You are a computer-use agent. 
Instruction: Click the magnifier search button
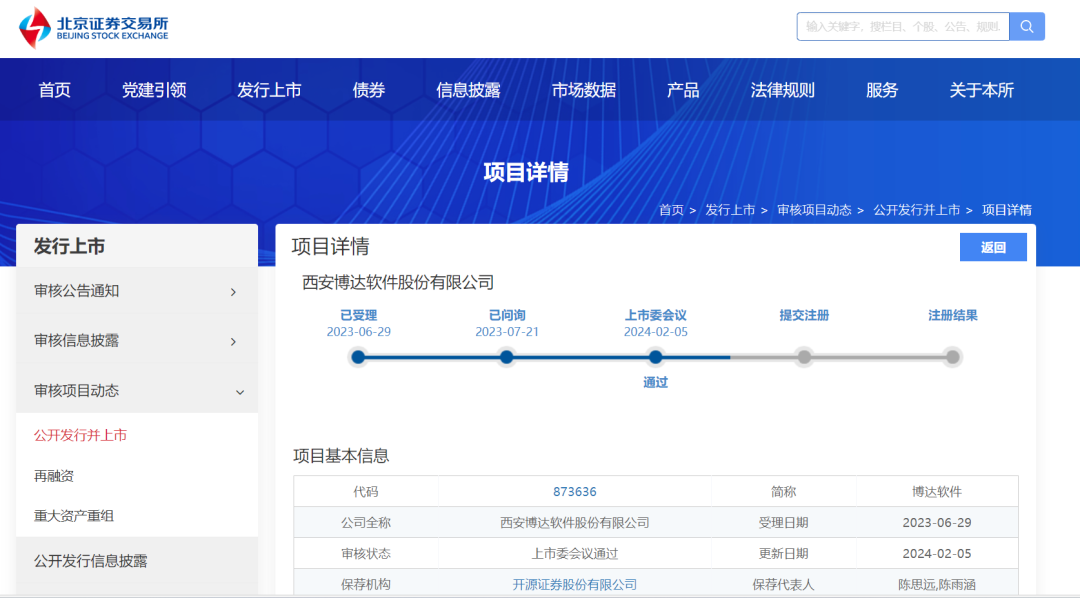point(1027,26)
